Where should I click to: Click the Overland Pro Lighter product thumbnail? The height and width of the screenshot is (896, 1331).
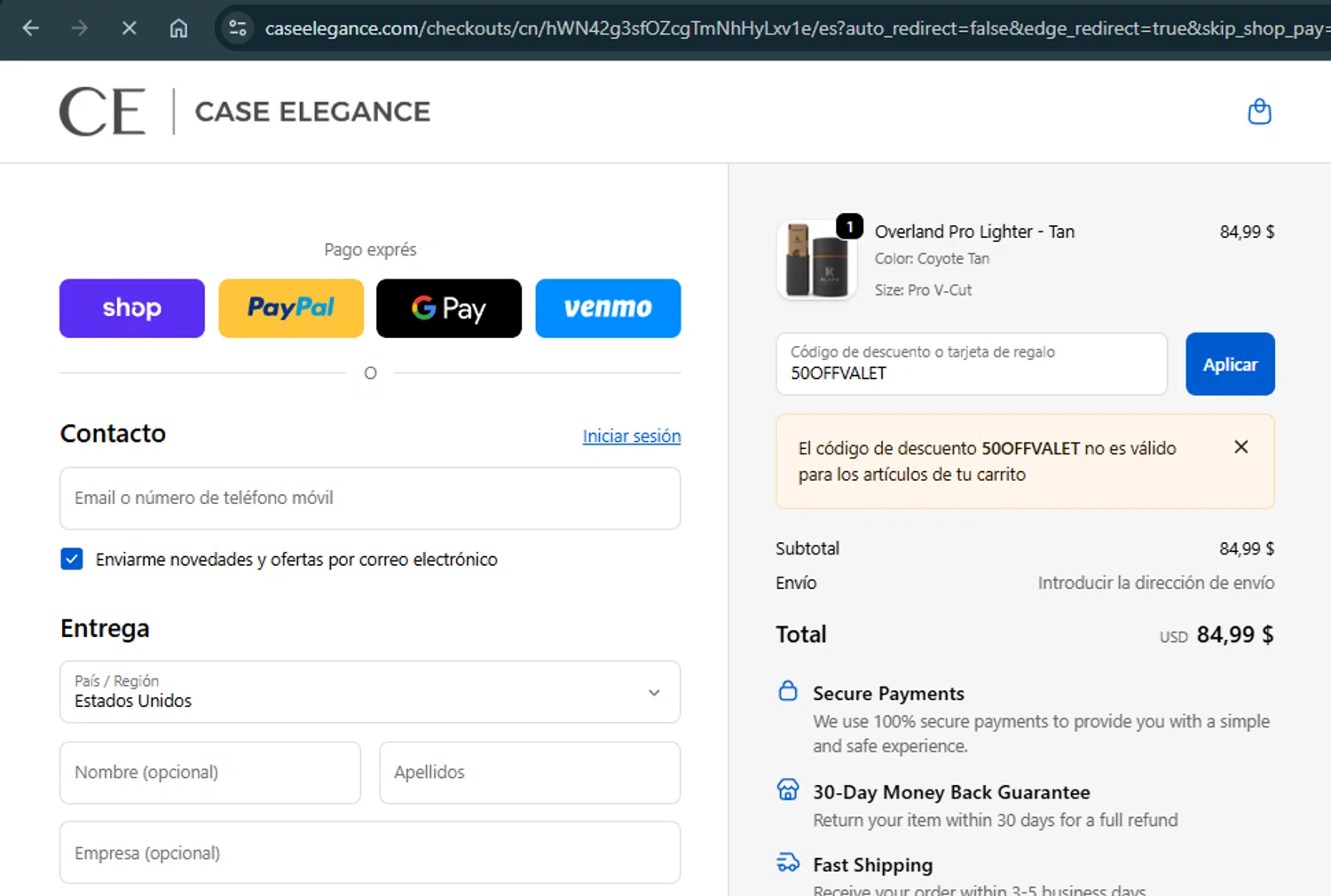[816, 260]
